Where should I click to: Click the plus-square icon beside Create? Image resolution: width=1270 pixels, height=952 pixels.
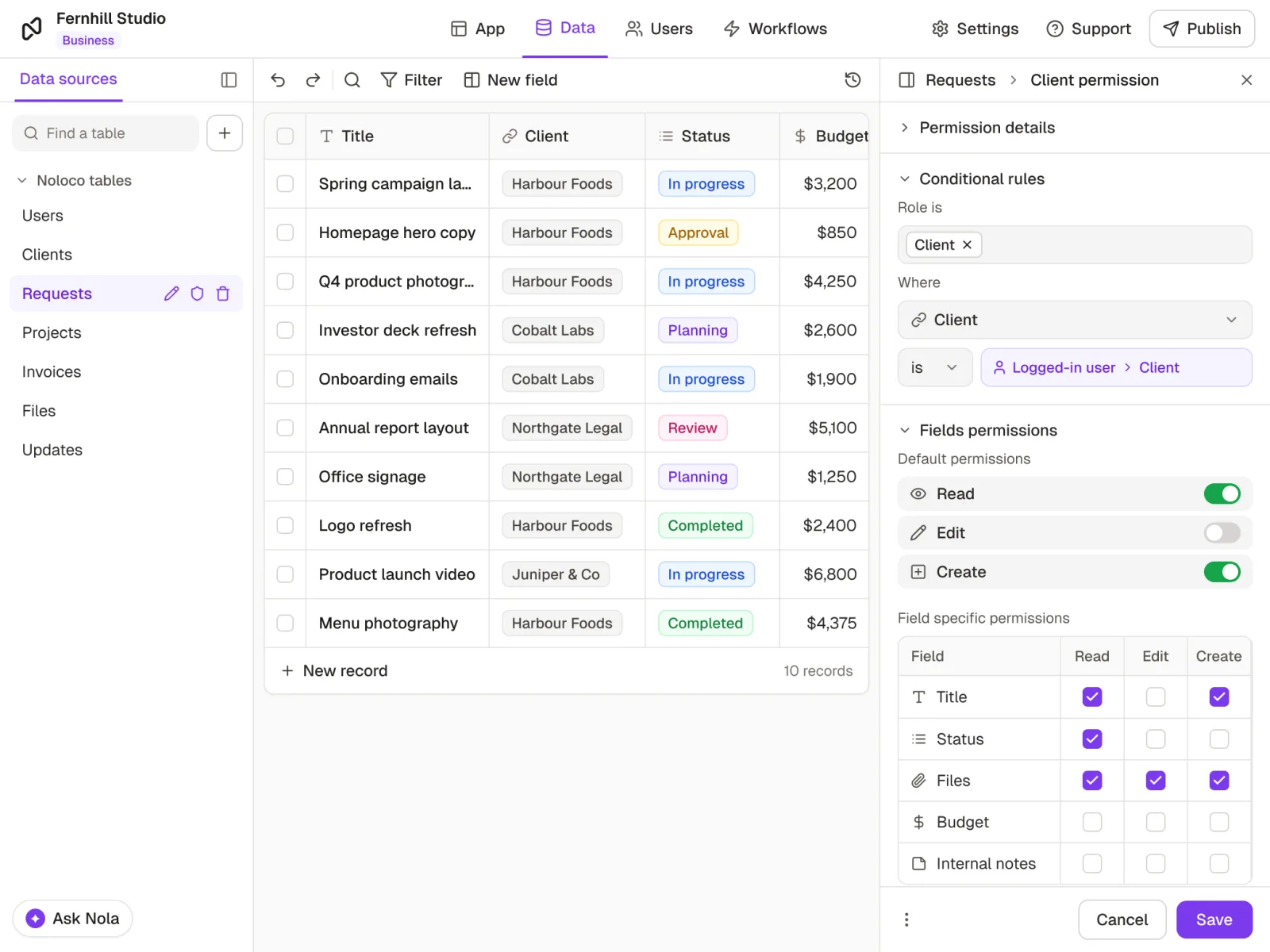918,572
